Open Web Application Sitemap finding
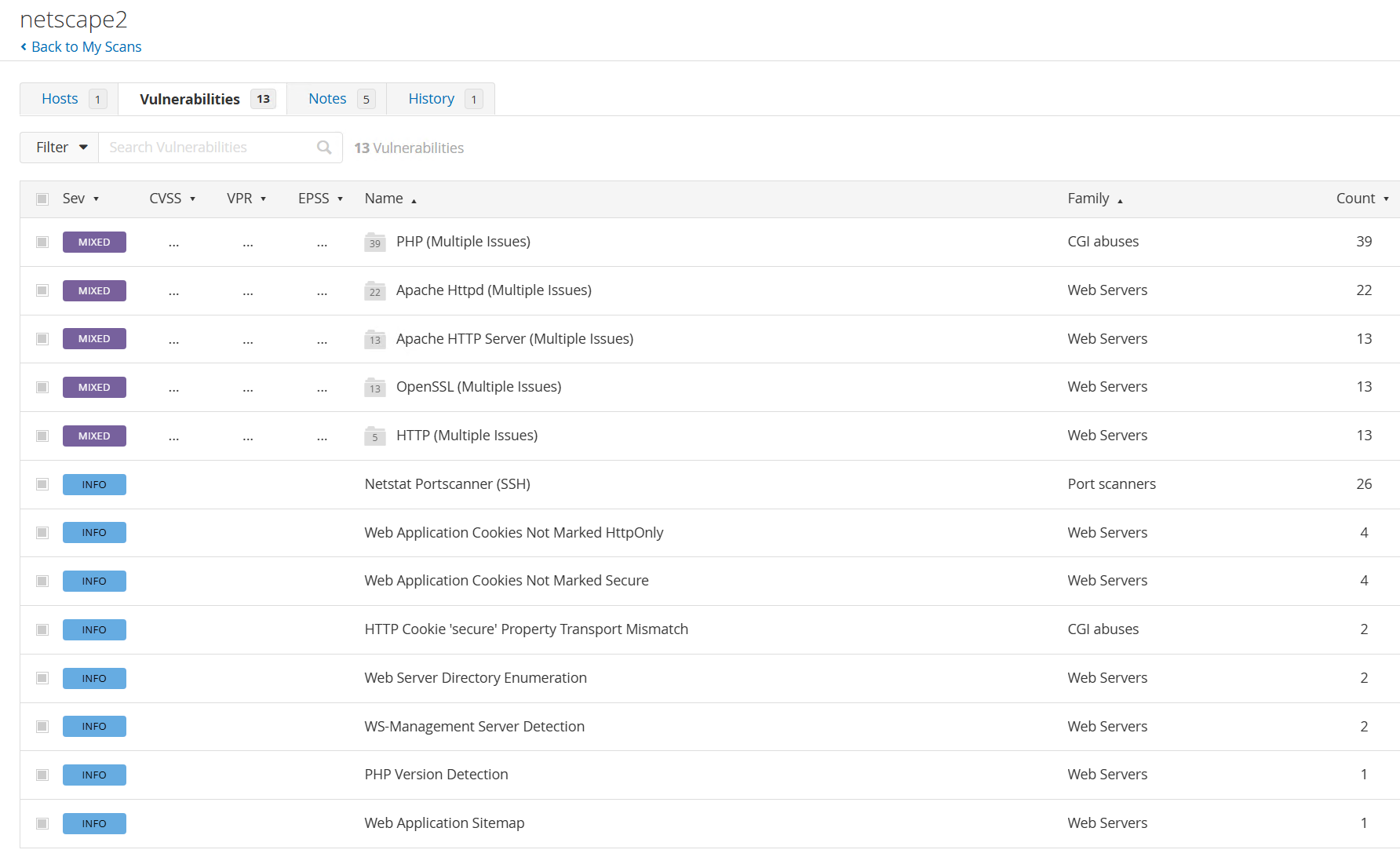 click(444, 823)
